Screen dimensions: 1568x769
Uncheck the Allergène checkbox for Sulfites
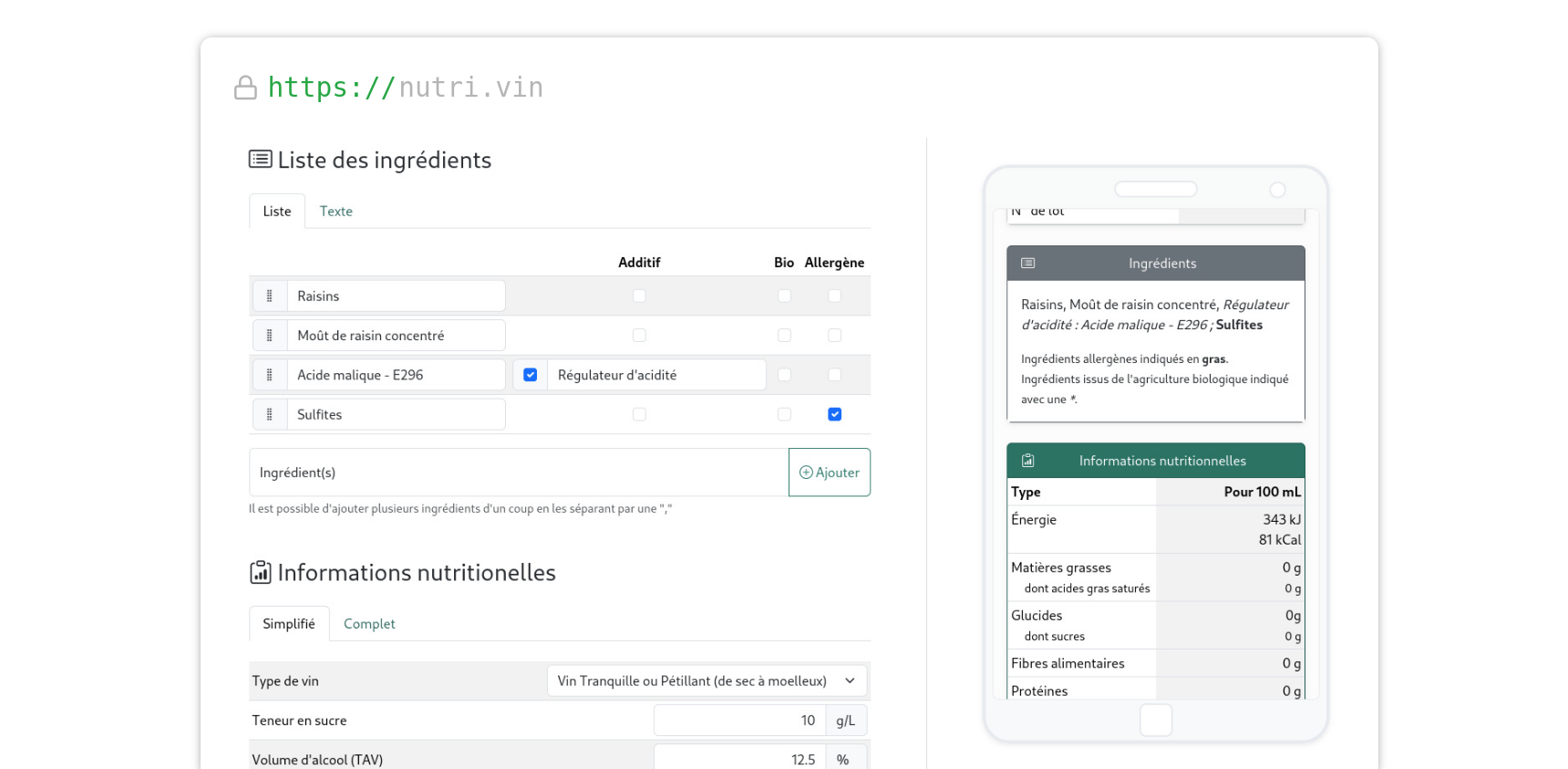(x=834, y=414)
